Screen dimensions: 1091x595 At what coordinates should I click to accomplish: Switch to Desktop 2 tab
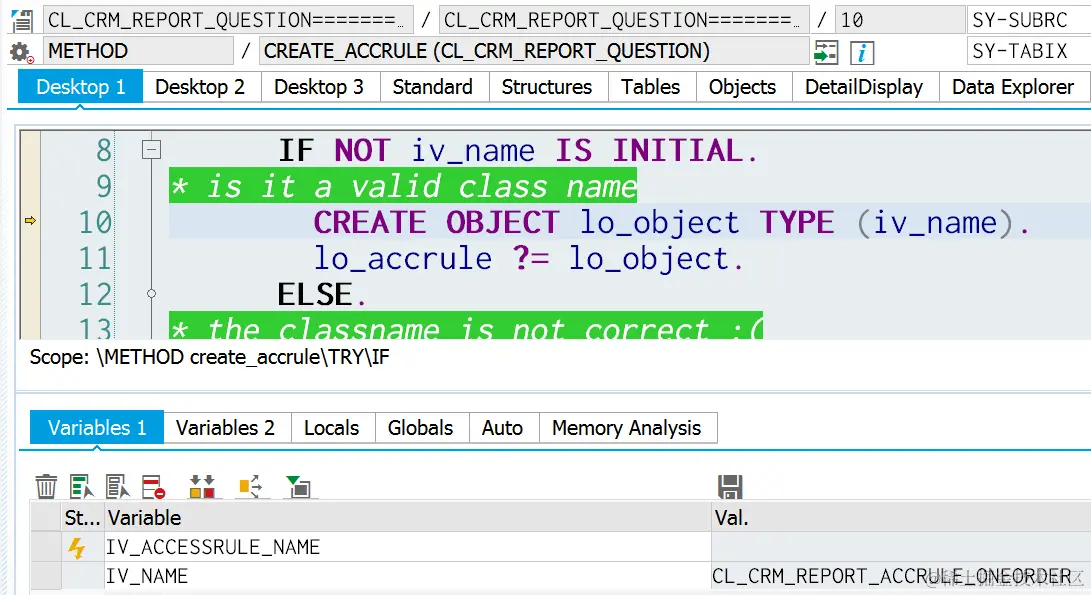pos(200,87)
